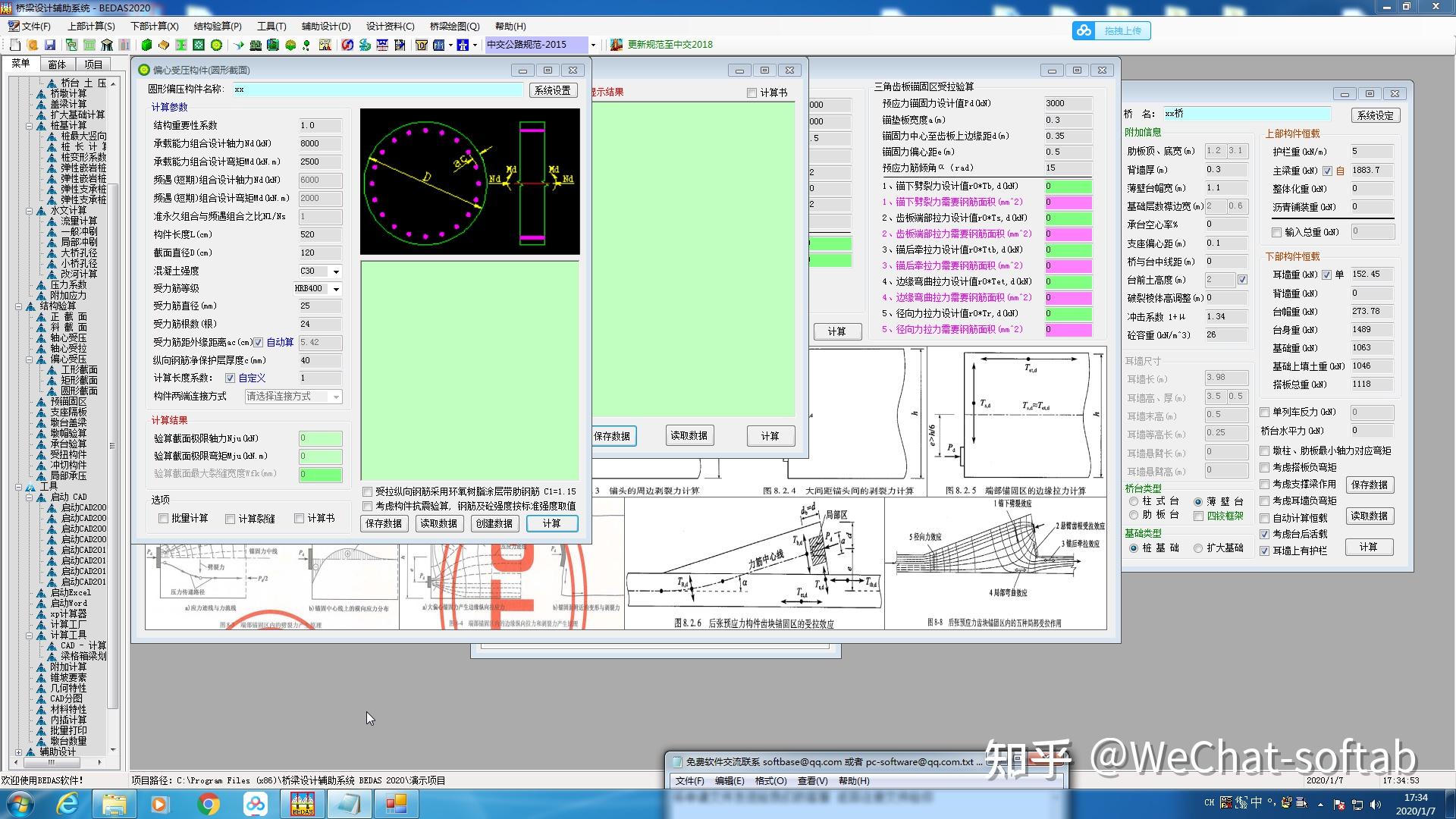
Task: Toggle 自动算 checkbox for rebar edge distance
Action: [259, 343]
